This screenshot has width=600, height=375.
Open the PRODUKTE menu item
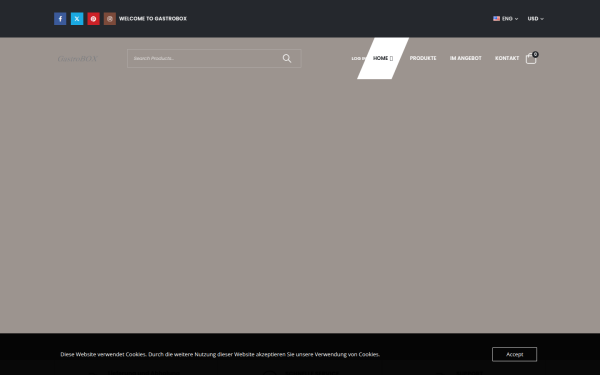[x=423, y=58]
